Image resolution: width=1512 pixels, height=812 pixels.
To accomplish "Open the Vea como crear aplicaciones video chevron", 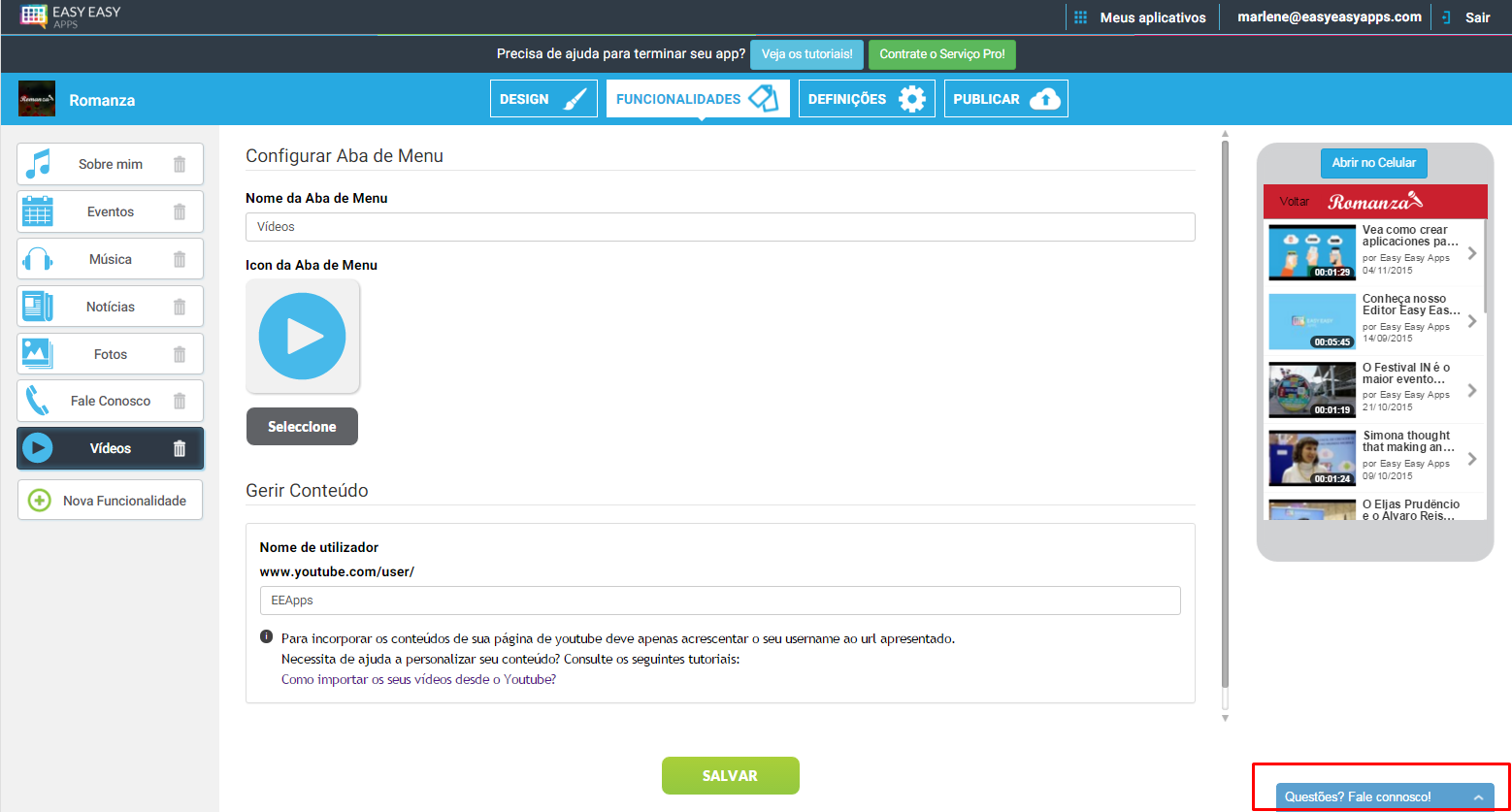I will point(1472,253).
